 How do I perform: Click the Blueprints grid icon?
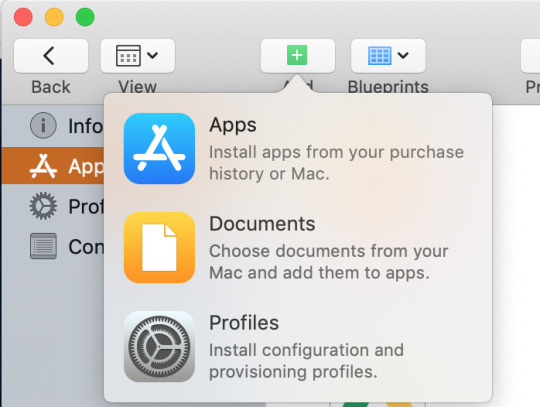click(x=380, y=55)
